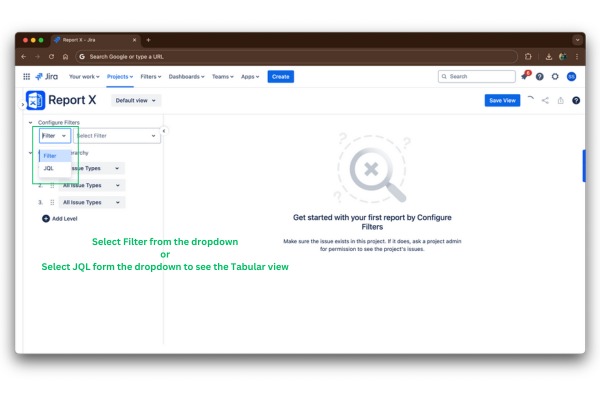Collapse the Hierarchy section

[x=30, y=153]
